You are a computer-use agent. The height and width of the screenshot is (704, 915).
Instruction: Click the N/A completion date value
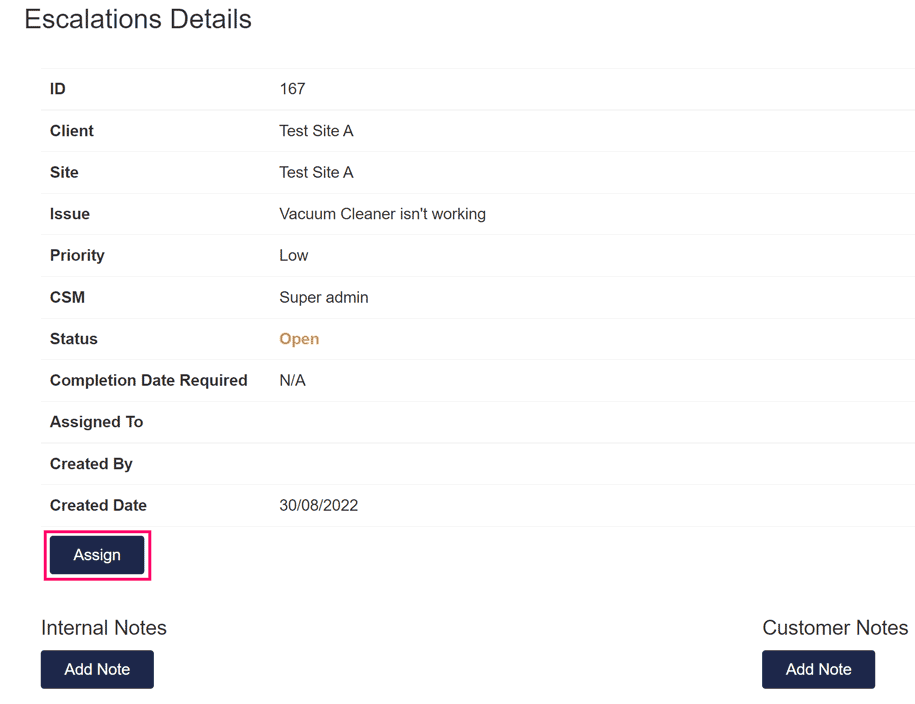(292, 381)
